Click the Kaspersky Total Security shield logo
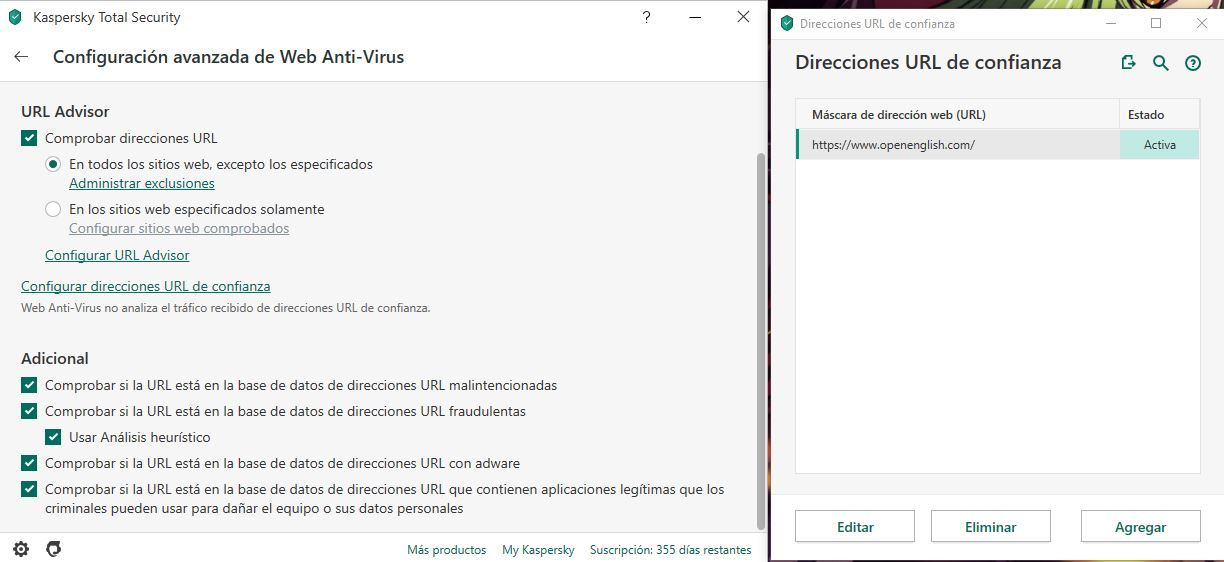 click(x=15, y=17)
